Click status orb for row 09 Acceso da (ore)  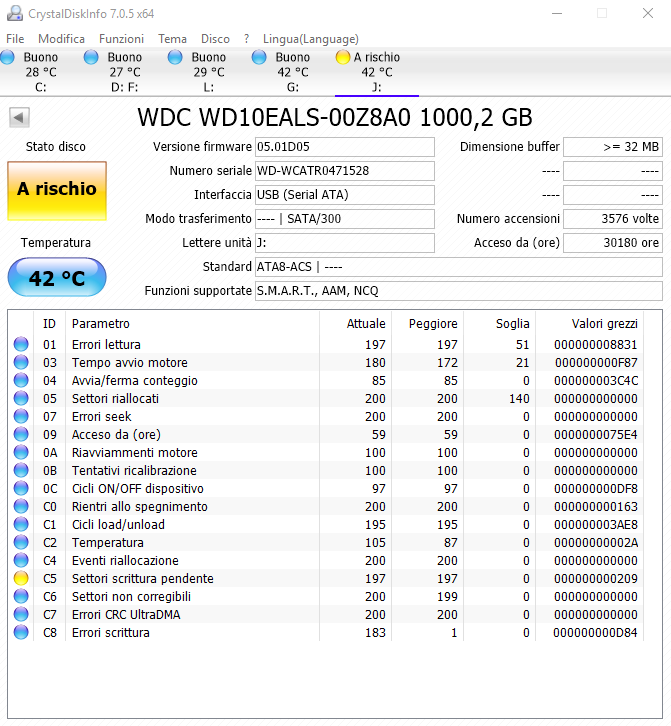point(21,434)
